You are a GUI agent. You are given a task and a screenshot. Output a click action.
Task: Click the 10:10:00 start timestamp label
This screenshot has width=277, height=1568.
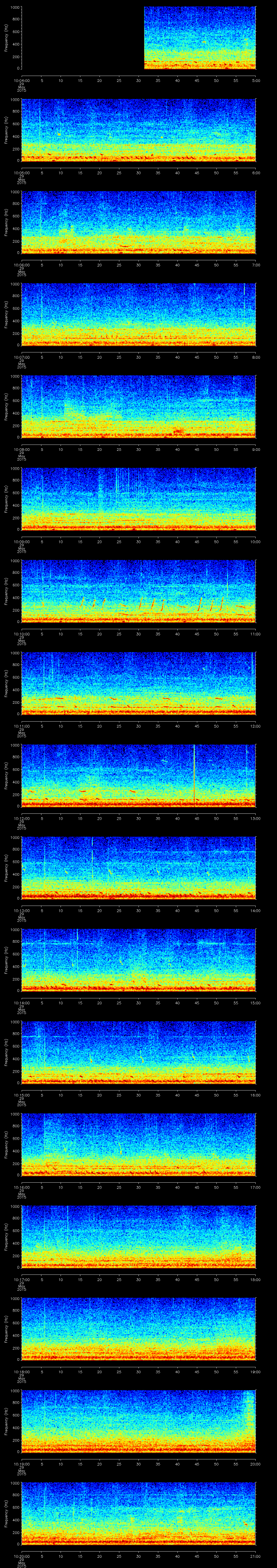pyautogui.click(x=21, y=634)
